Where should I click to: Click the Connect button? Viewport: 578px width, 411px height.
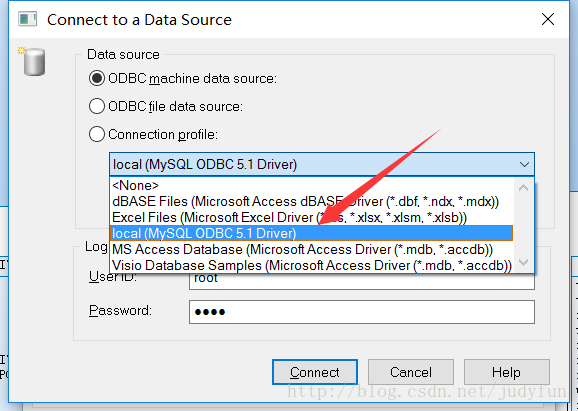(x=315, y=372)
